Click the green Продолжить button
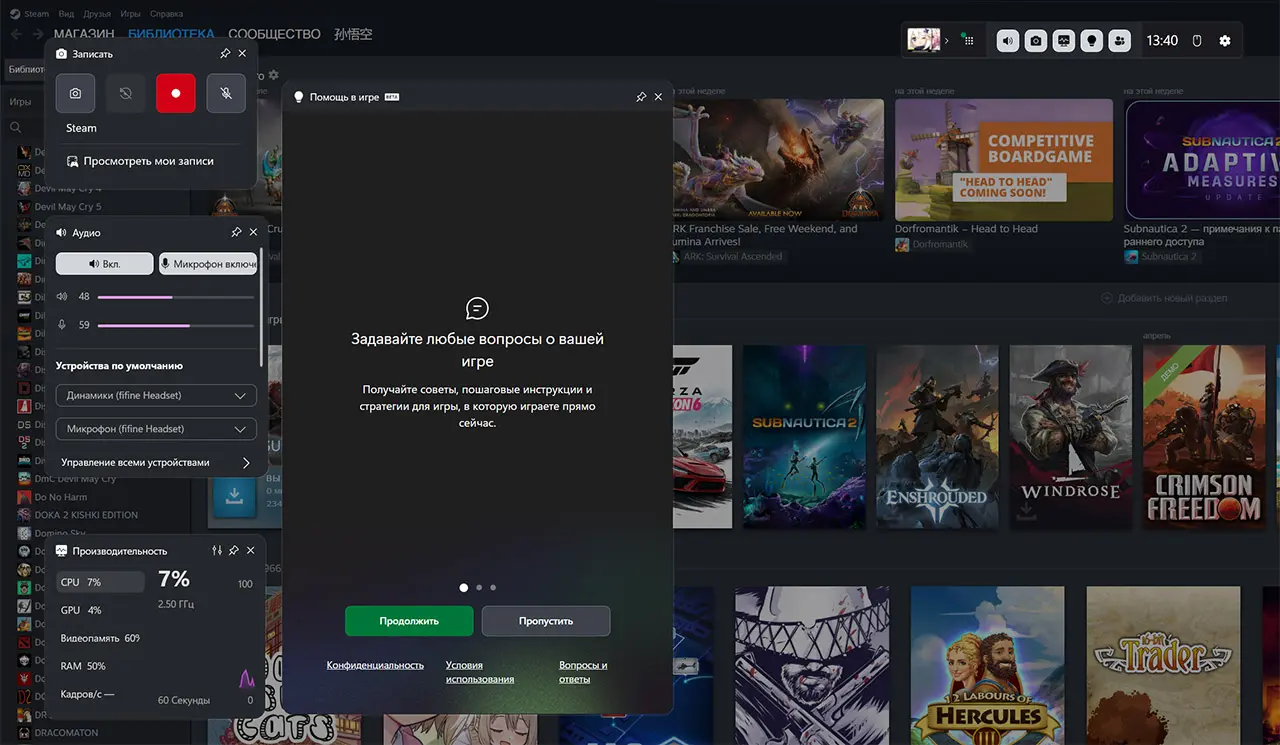 click(409, 621)
